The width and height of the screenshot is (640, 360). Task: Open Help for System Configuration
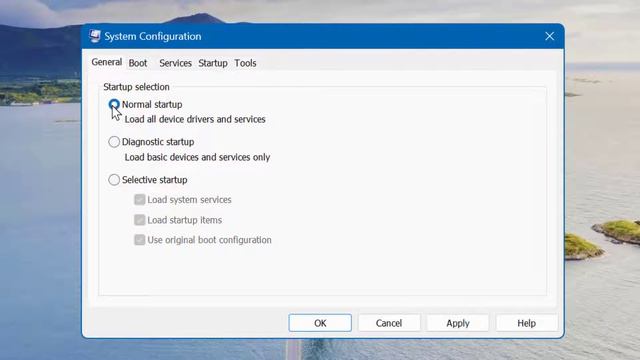(x=527, y=323)
